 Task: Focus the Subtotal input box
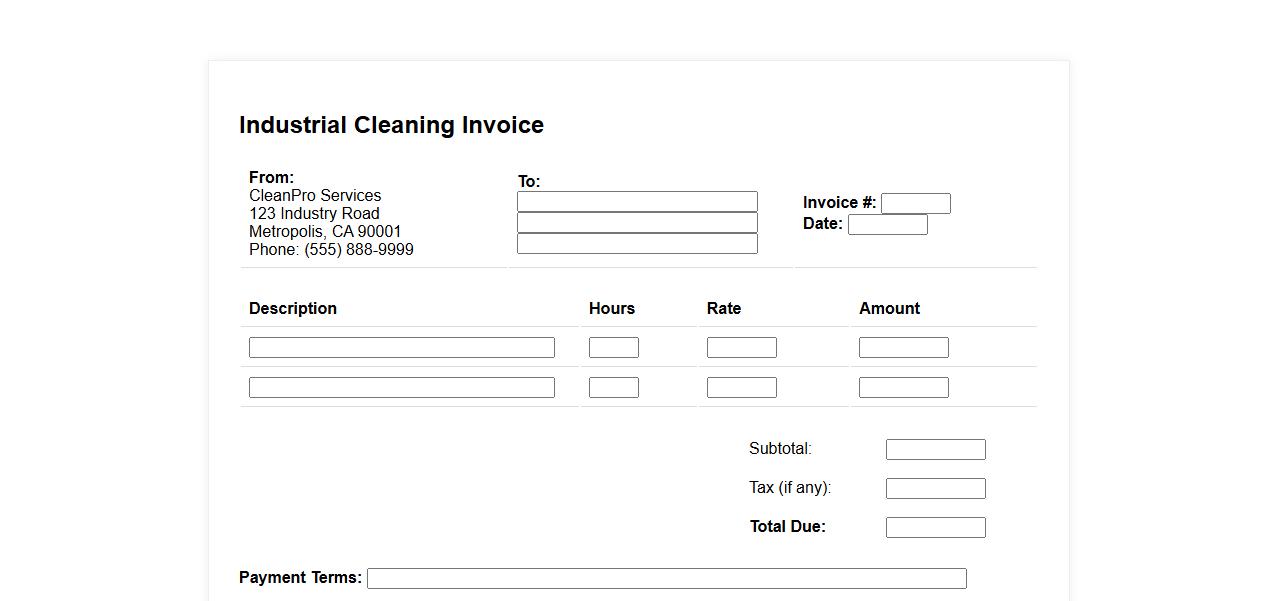[x=935, y=450]
